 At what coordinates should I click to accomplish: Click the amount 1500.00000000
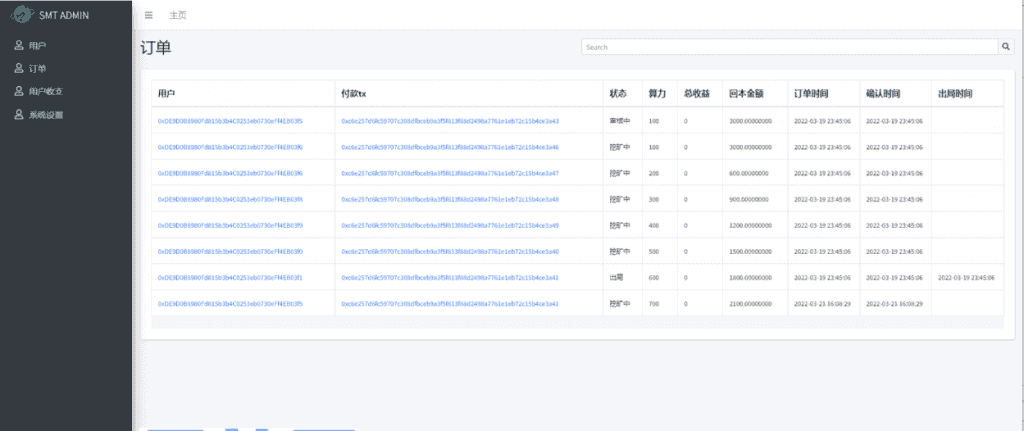[x=750, y=251]
